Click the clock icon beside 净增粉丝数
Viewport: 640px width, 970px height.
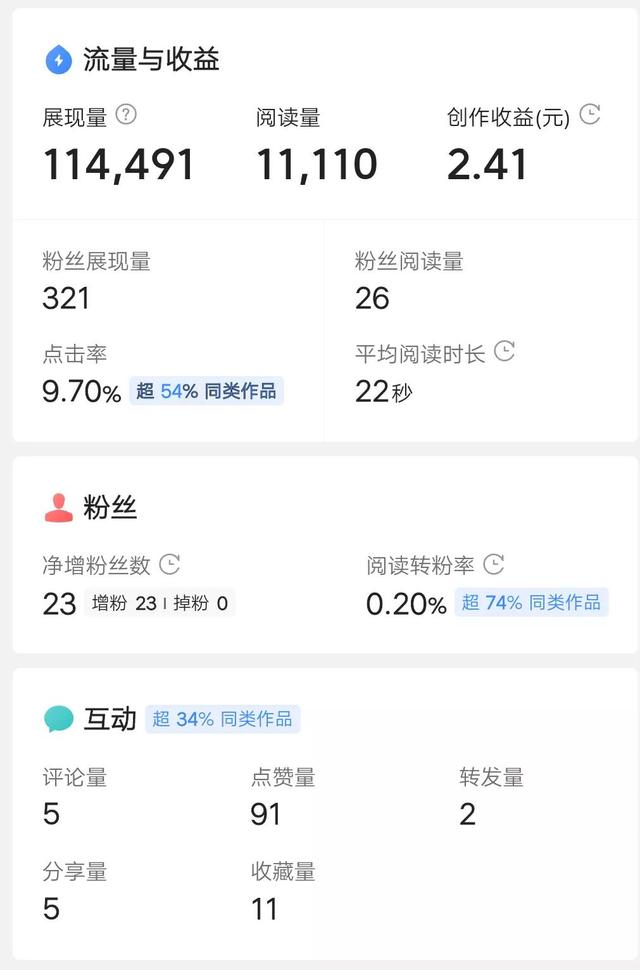pyautogui.click(x=170, y=565)
